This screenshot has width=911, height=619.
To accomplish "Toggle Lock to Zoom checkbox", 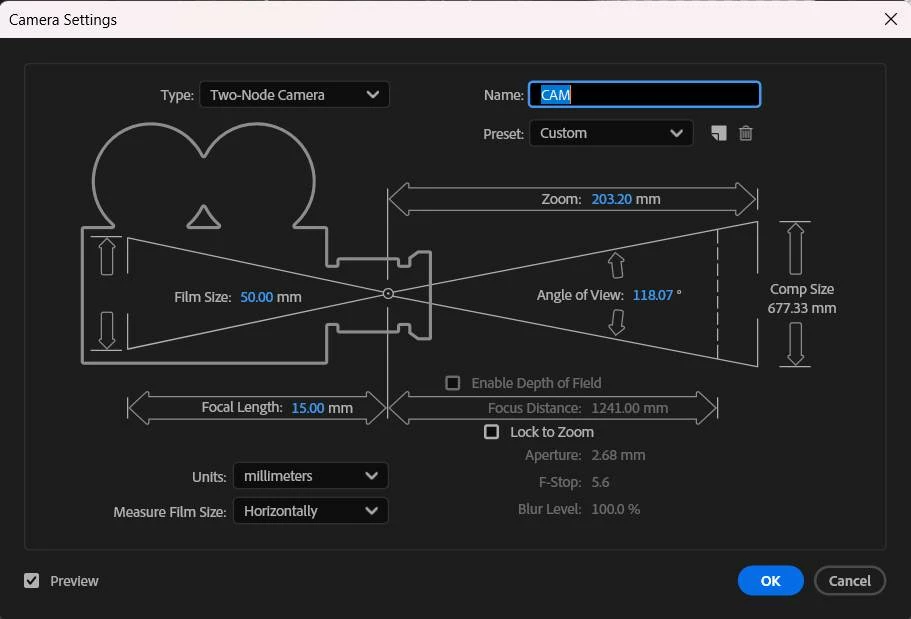I will pos(492,432).
